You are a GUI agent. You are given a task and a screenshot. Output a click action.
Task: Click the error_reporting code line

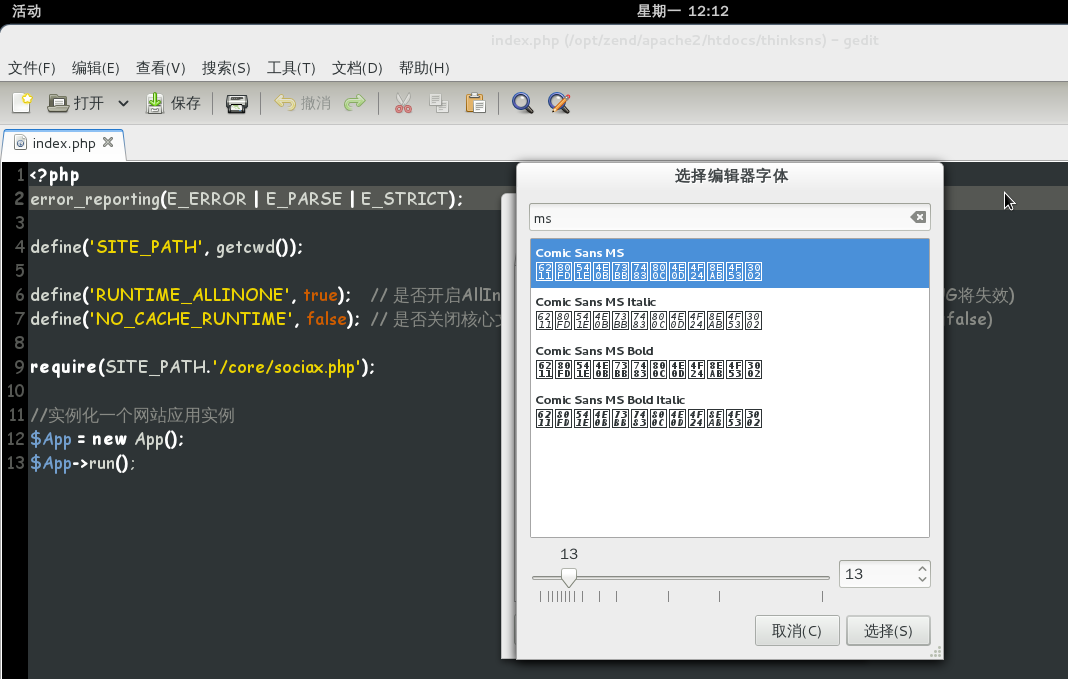pos(247,199)
